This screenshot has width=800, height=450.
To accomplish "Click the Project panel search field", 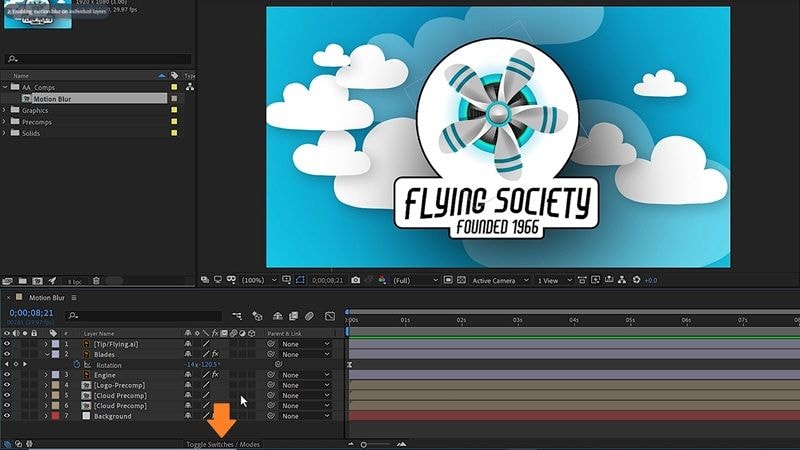I will tap(98, 59).
